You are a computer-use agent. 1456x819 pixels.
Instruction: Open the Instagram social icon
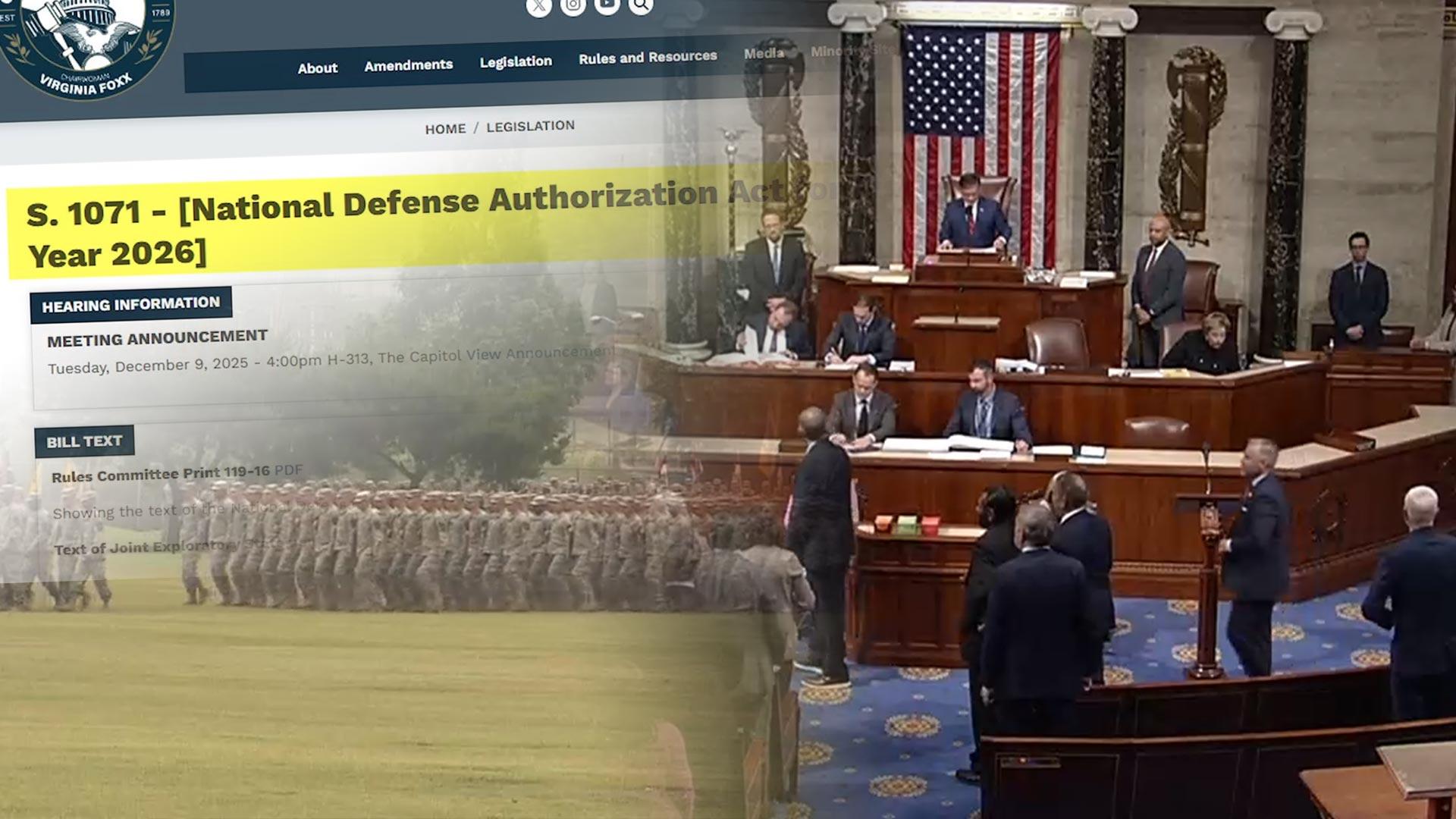tap(573, 6)
